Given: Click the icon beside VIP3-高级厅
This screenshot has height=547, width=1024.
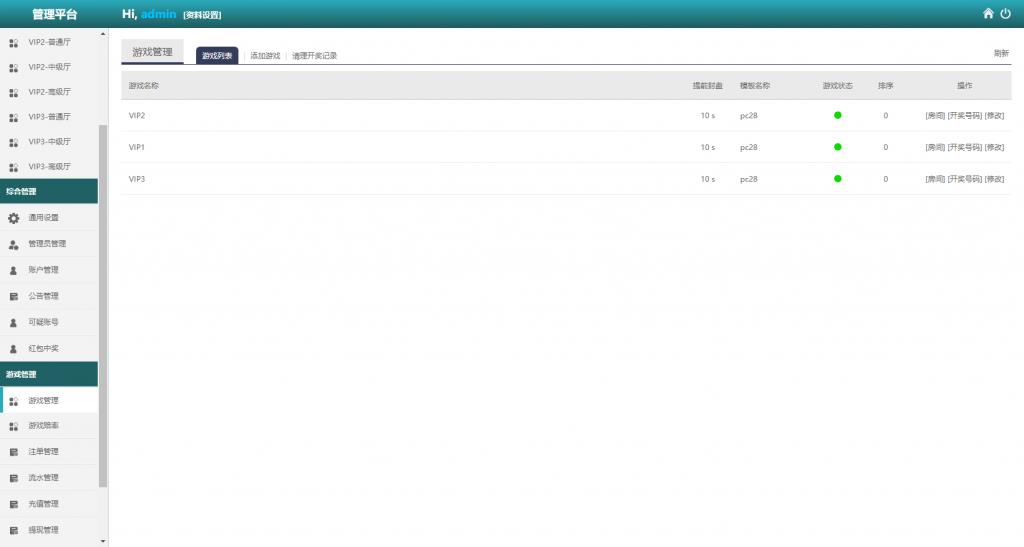Looking at the screenshot, I should click(14, 168).
